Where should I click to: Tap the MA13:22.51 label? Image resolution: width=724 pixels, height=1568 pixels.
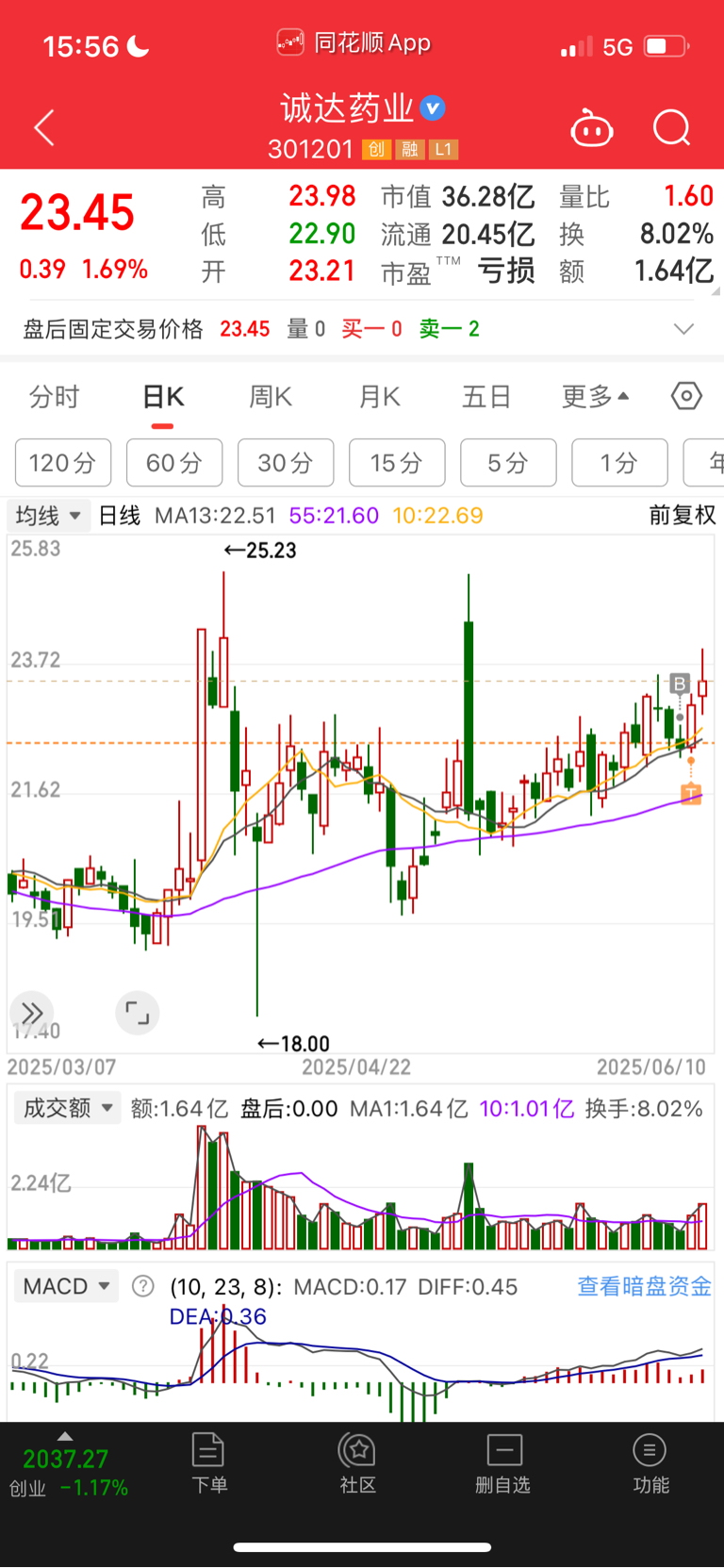(215, 516)
